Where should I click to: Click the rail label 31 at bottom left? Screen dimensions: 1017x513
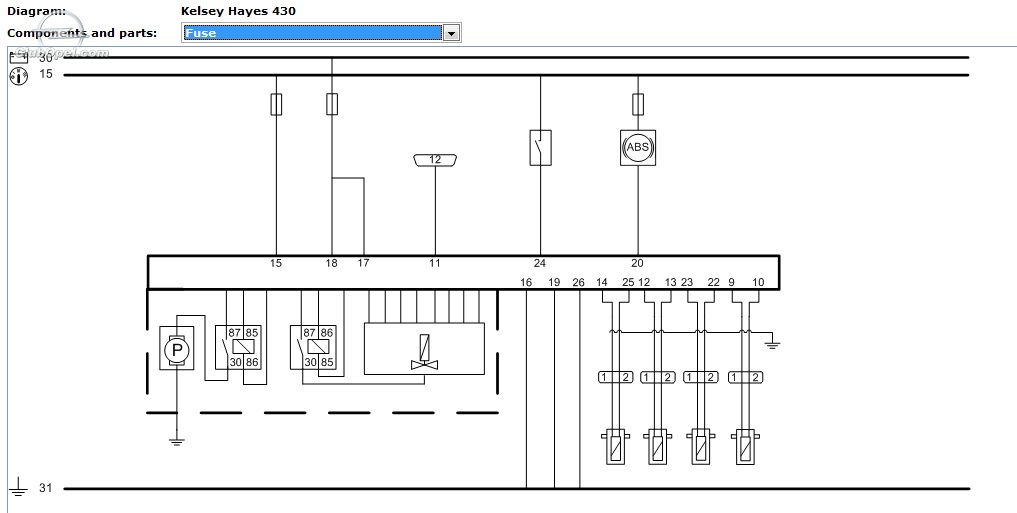coord(45,488)
